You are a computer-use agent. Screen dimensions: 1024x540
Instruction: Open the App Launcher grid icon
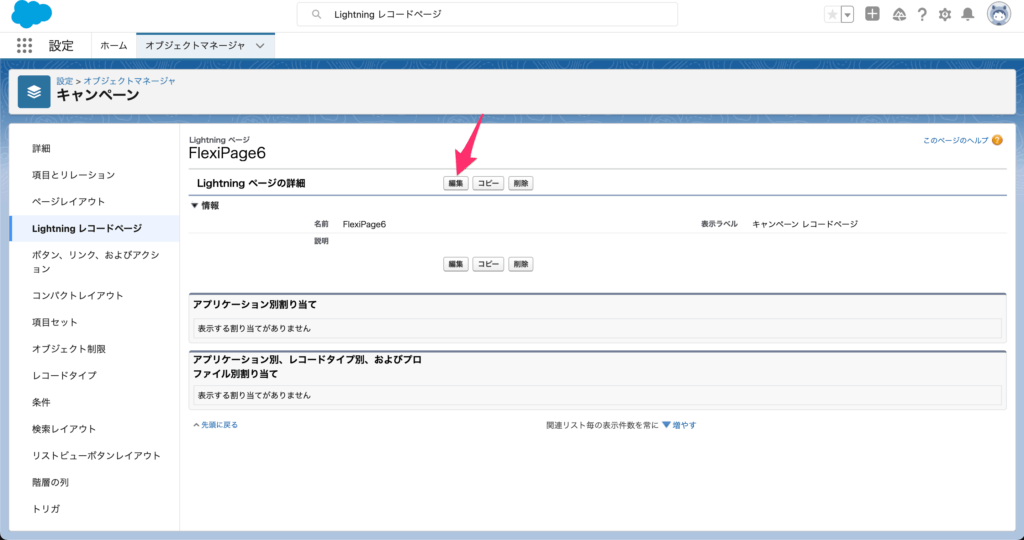tap(25, 46)
